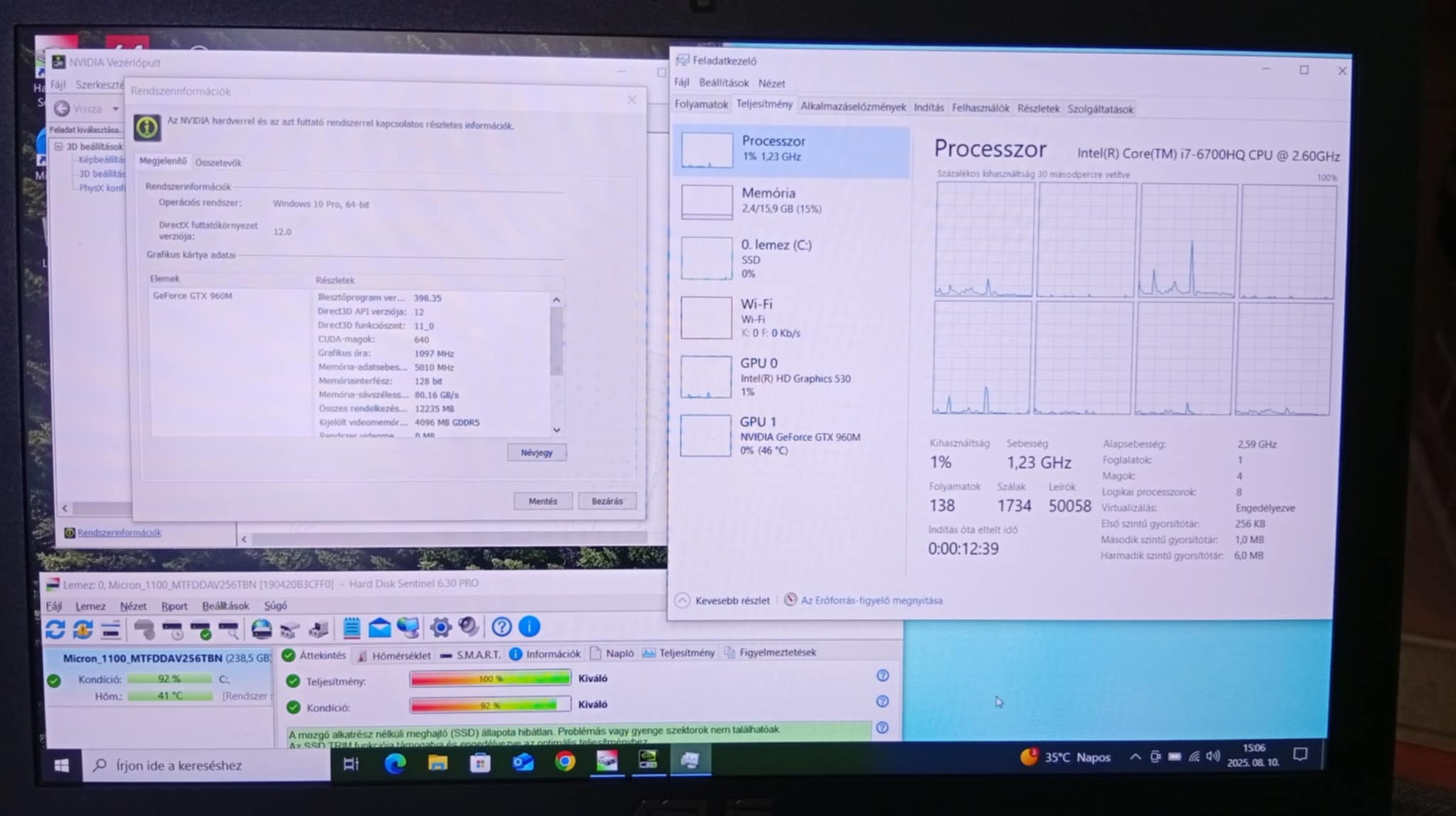Viewport: 1456px width, 816px height.
Task: Click the refresh icon in Hard Disk Sentinel toolbar
Action: 55,628
